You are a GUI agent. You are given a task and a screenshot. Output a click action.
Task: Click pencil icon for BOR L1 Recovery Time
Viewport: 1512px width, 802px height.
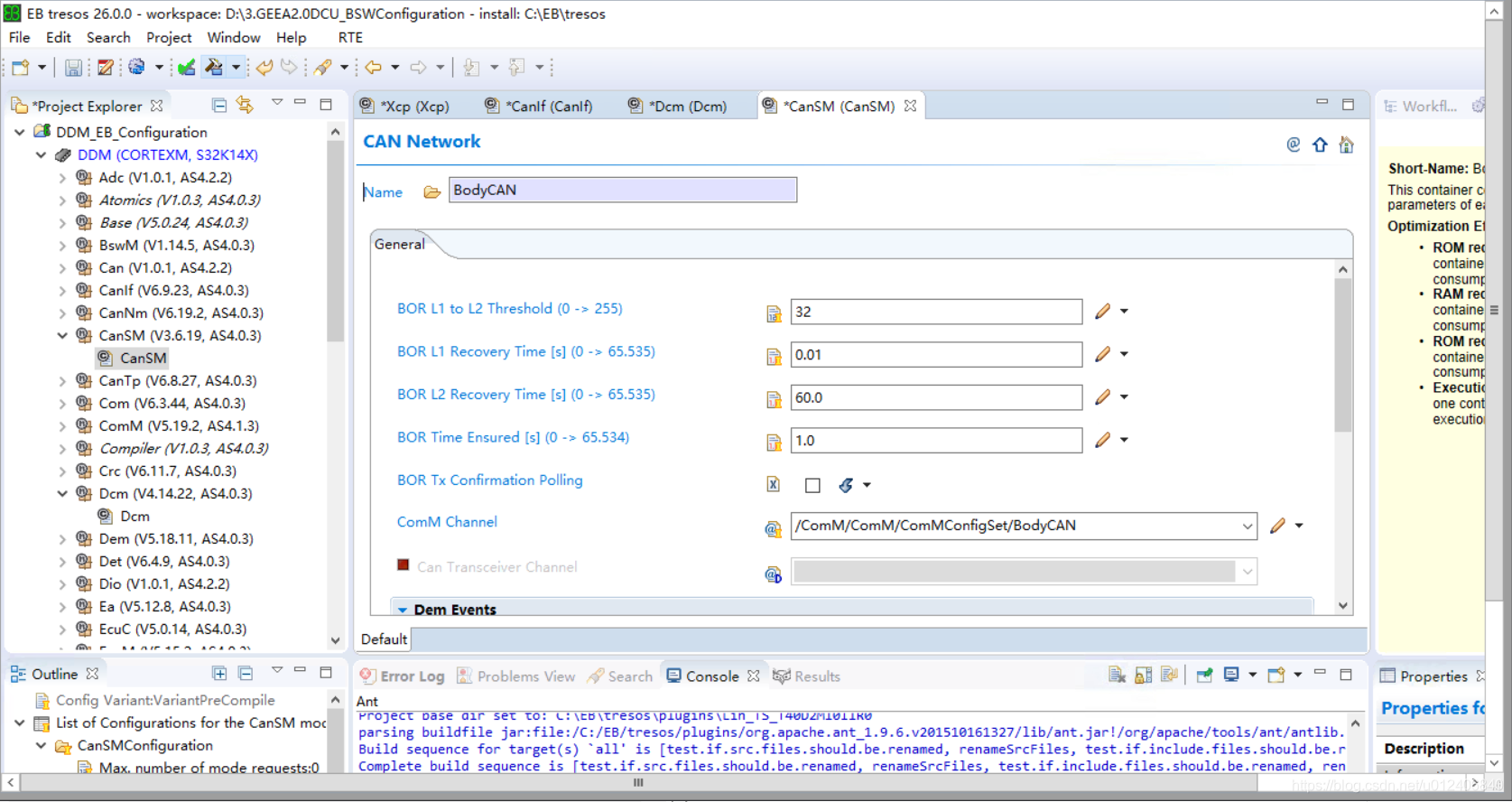click(x=1102, y=354)
